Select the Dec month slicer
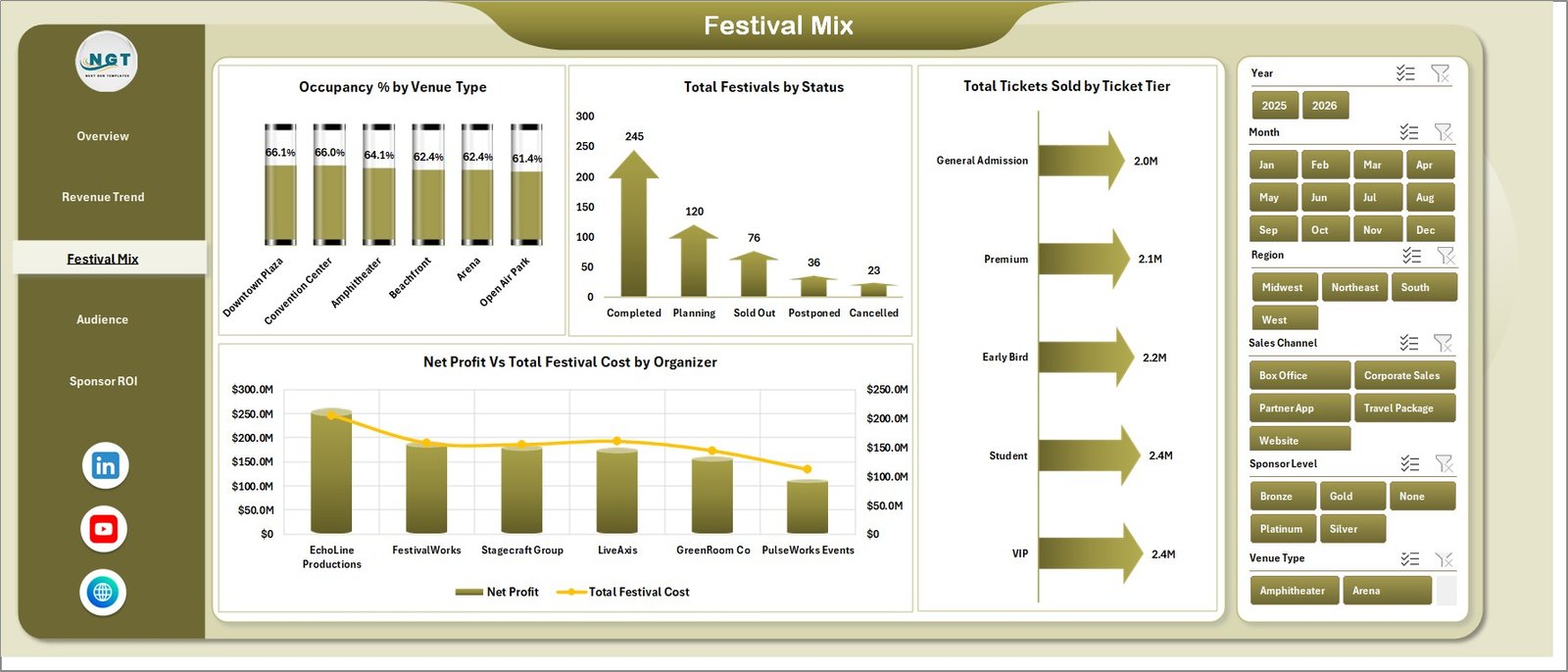Image resolution: width=1568 pixels, height=672 pixels. click(x=1430, y=229)
